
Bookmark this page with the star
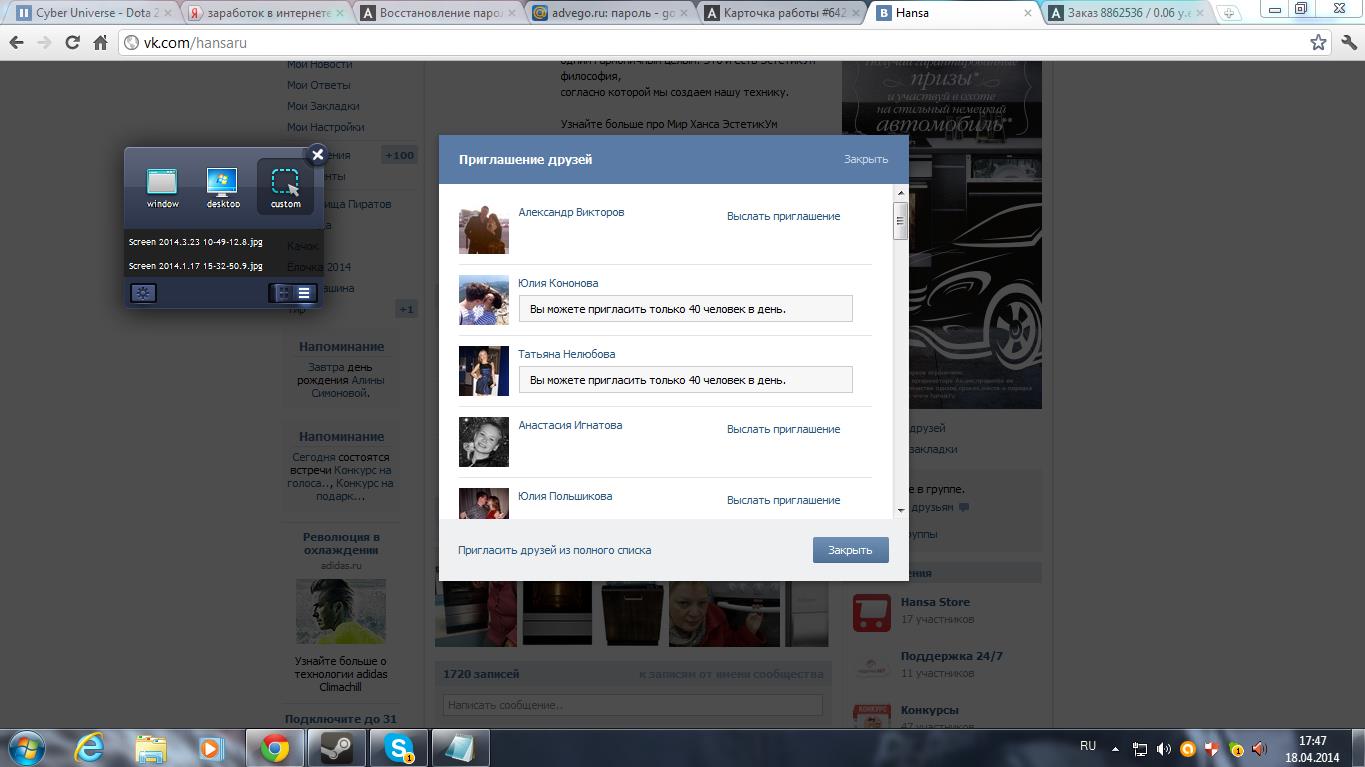click(1318, 43)
